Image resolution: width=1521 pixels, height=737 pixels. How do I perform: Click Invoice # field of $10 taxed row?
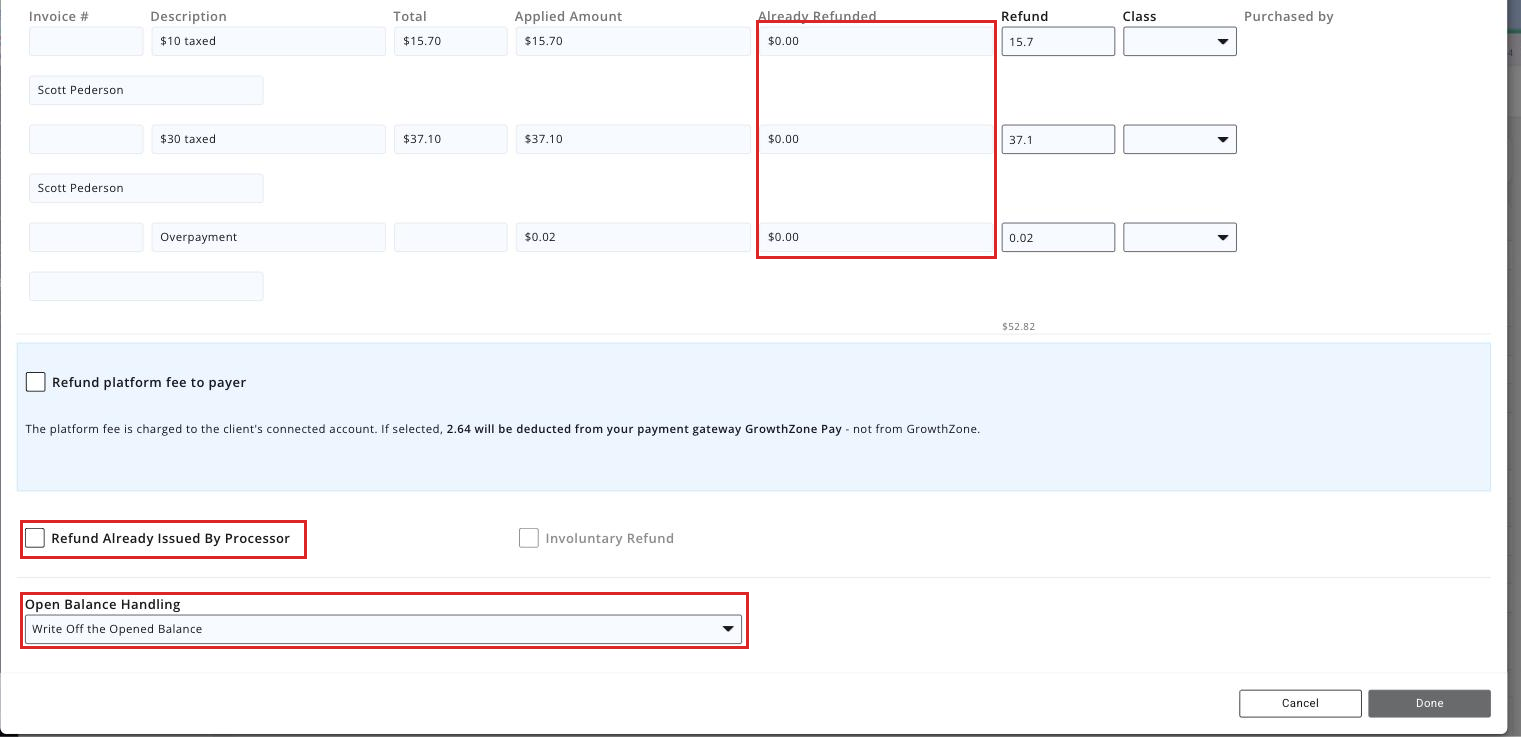(x=86, y=41)
